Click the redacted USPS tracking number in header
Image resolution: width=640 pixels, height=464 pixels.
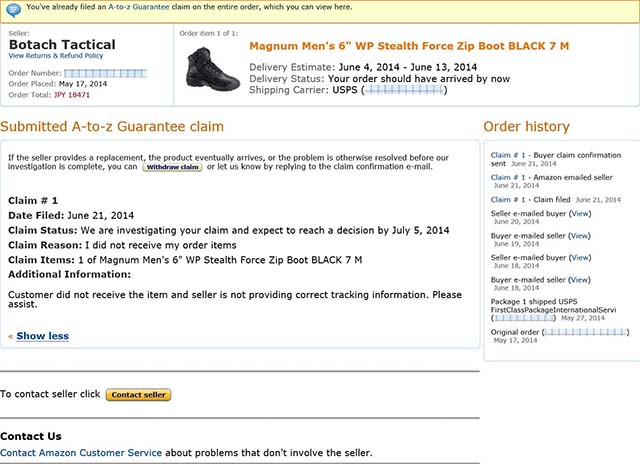pos(404,90)
